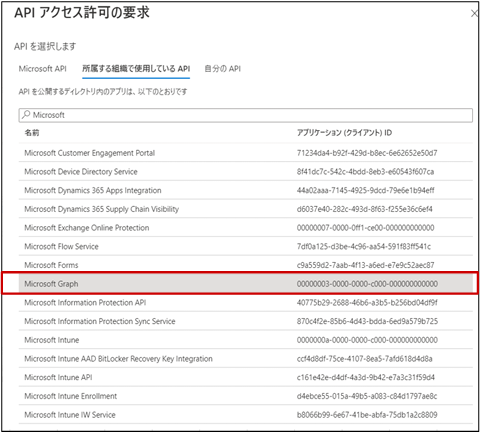Screen dimensions: 480x433
Task: Select the 所属する組織で使用している API tab
Action: pyautogui.click(x=136, y=69)
